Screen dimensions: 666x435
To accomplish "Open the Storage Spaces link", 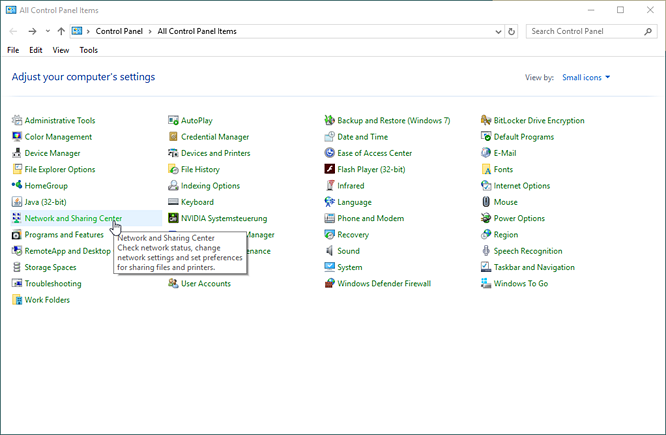I will (x=51, y=267).
